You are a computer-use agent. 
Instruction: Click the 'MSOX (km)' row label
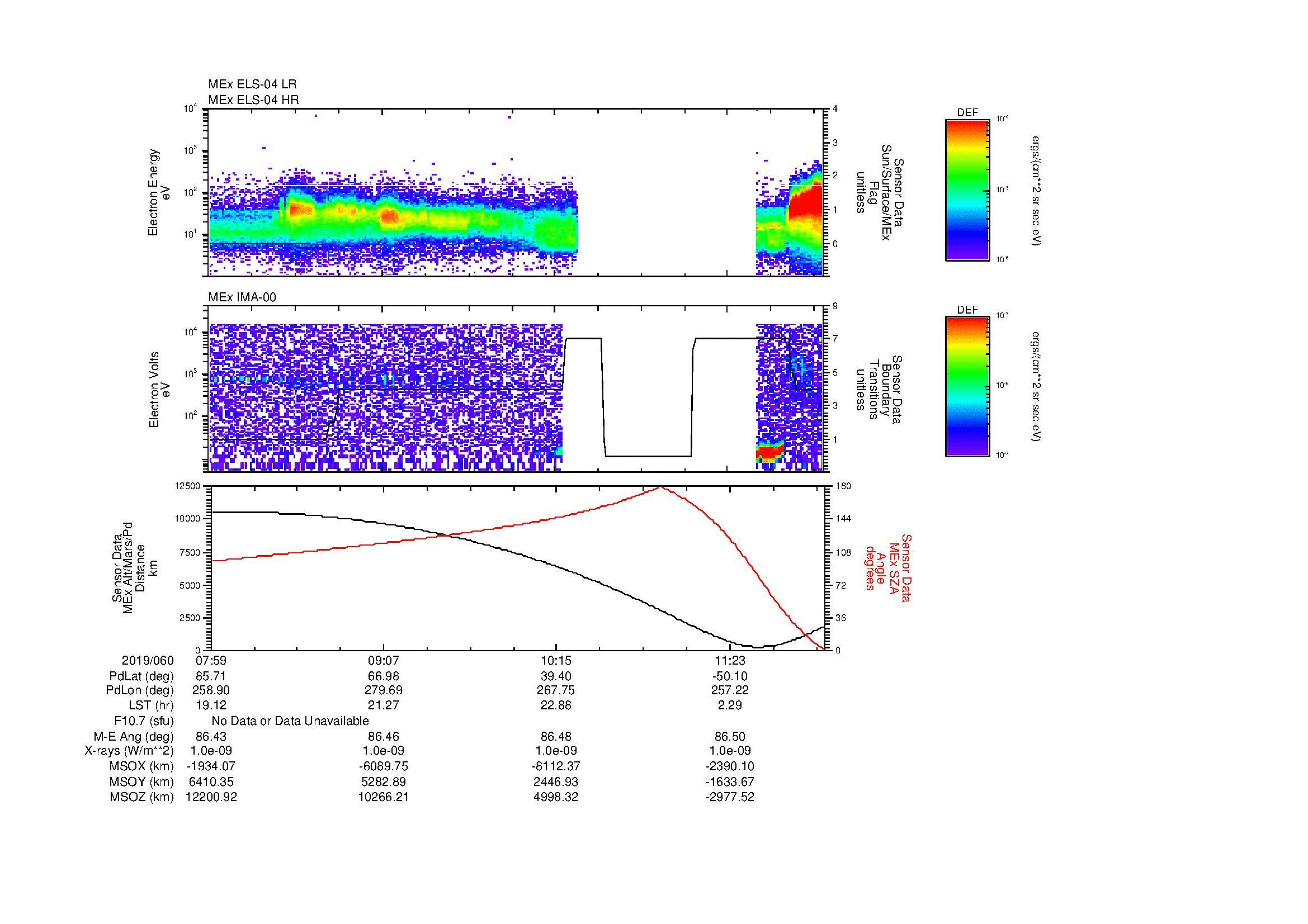[141, 766]
